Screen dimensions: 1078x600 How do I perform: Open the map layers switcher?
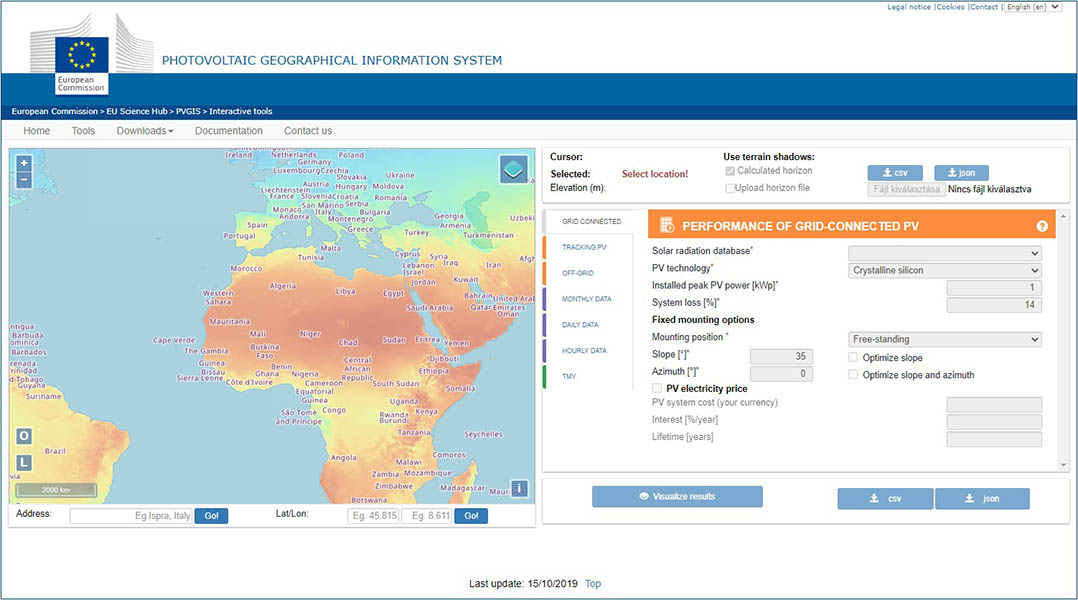tap(514, 169)
